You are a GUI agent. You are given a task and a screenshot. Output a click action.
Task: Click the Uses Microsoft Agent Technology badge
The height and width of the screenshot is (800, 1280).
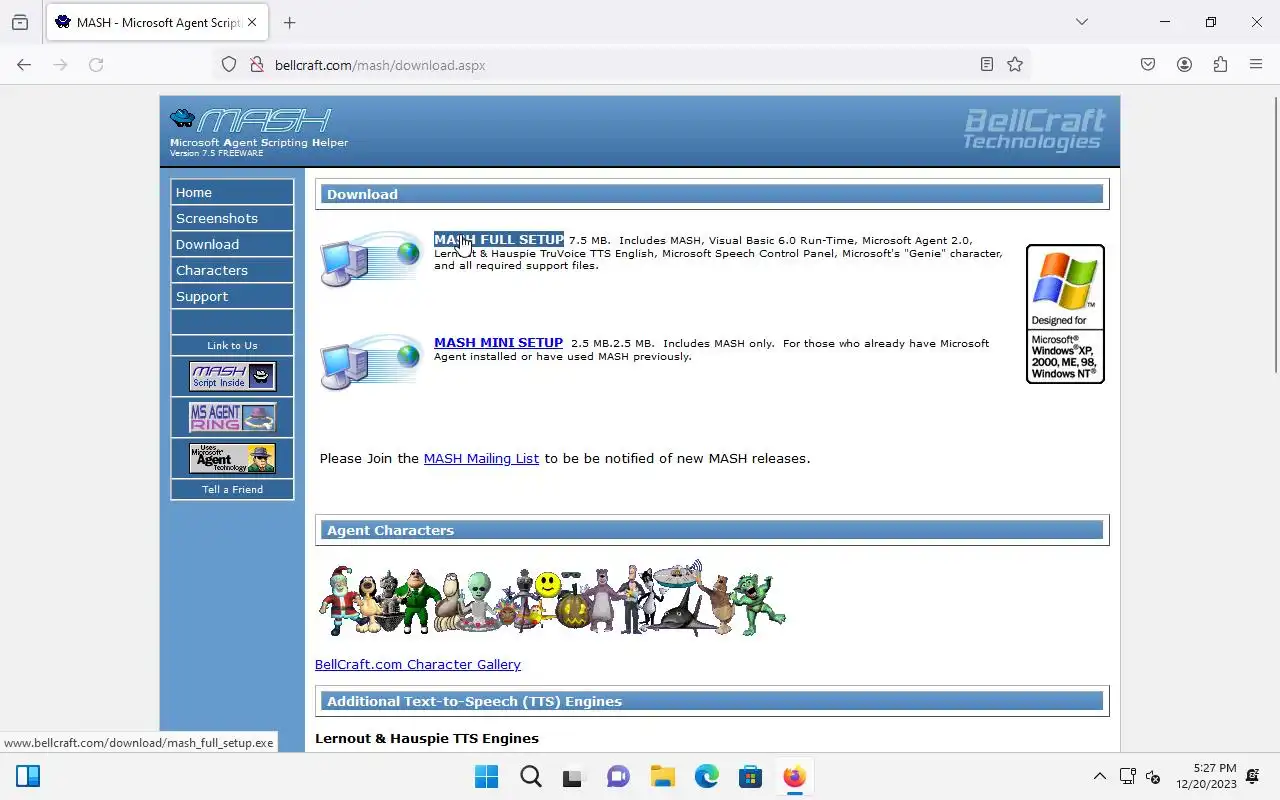tap(232, 459)
